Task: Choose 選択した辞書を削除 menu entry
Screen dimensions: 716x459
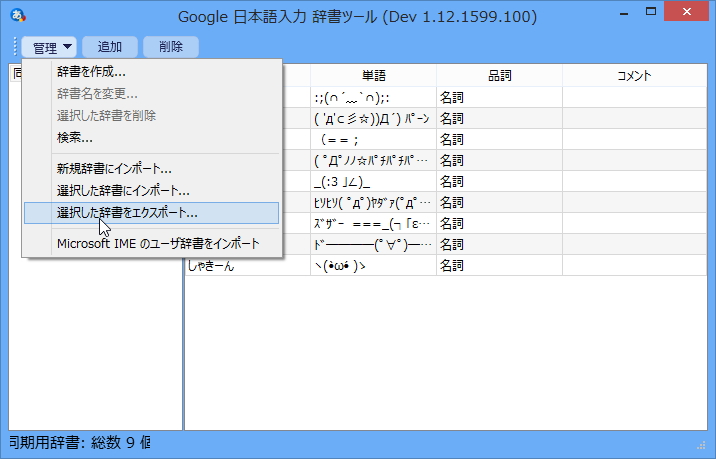Action: pos(152,116)
